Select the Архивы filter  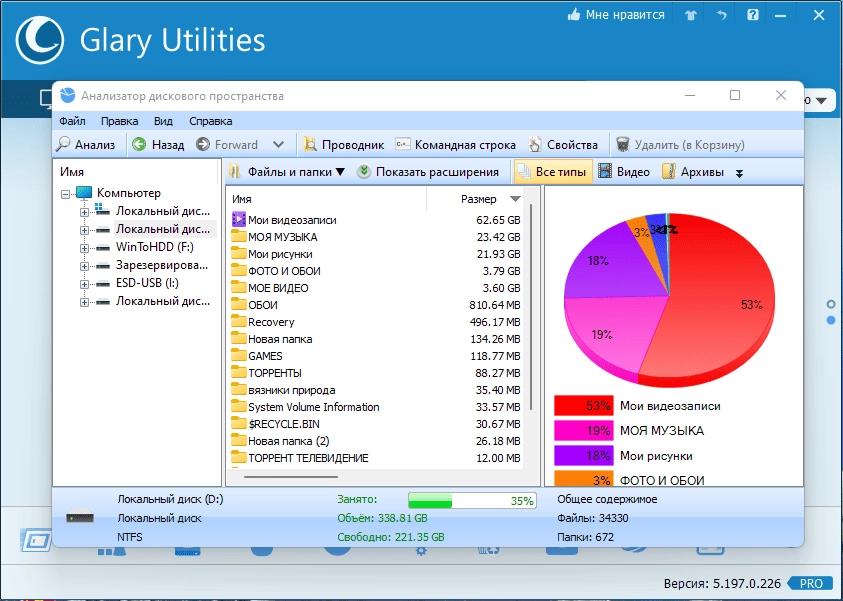click(693, 172)
